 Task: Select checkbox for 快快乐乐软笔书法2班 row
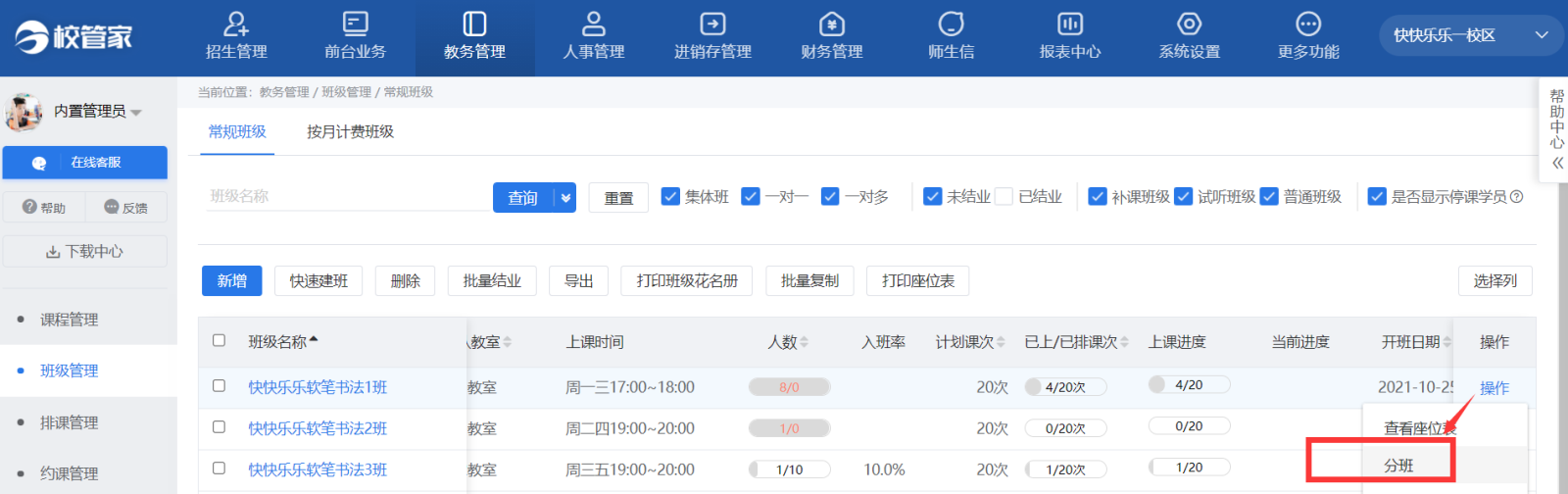click(x=219, y=427)
